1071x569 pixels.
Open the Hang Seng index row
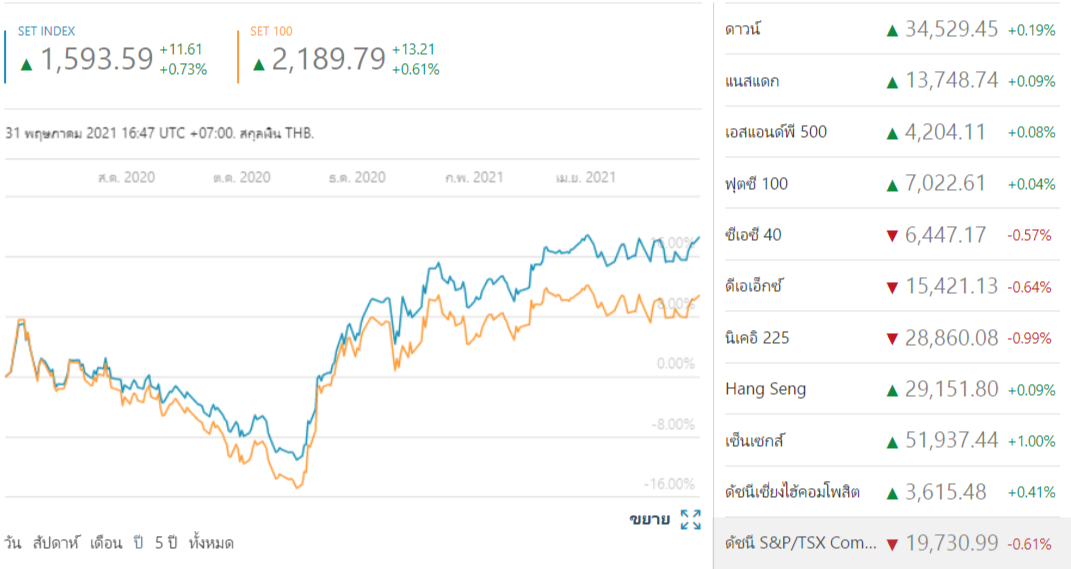click(x=765, y=389)
